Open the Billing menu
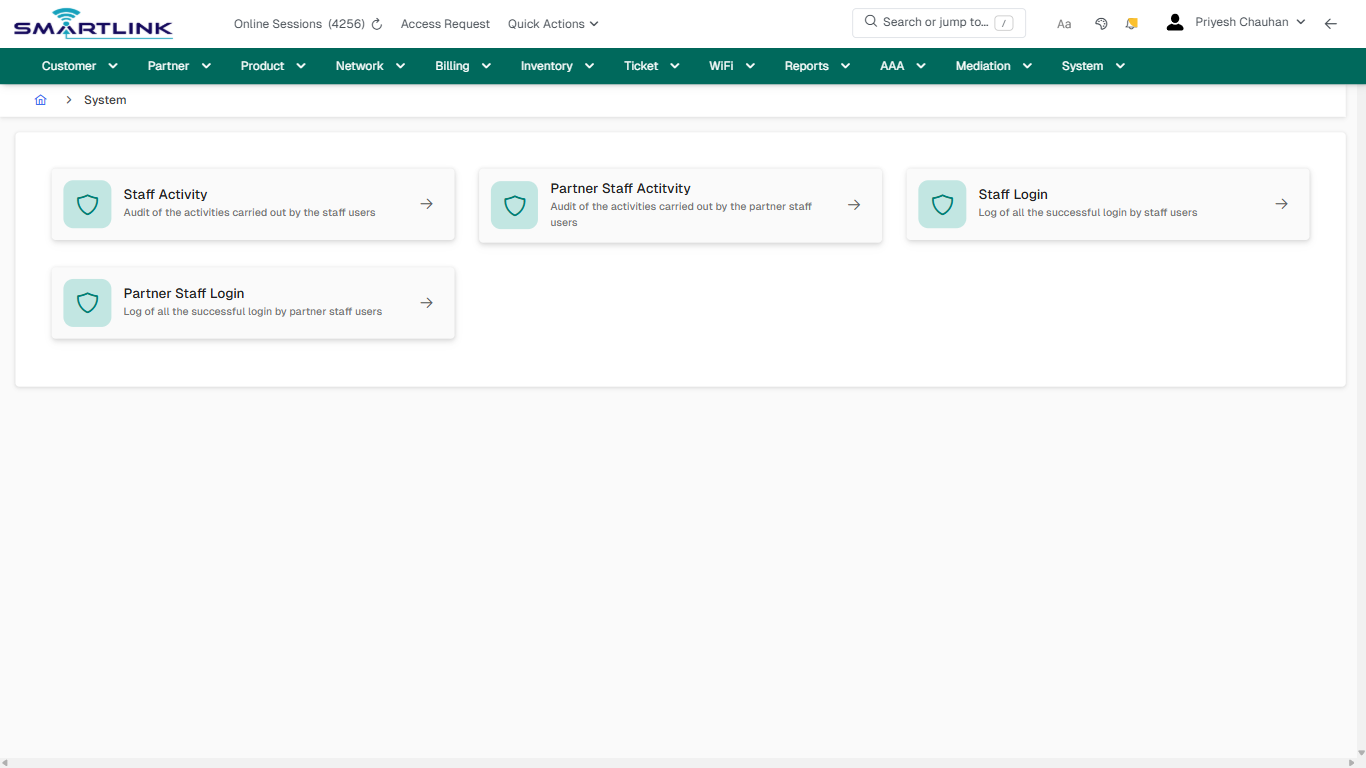 coord(462,65)
